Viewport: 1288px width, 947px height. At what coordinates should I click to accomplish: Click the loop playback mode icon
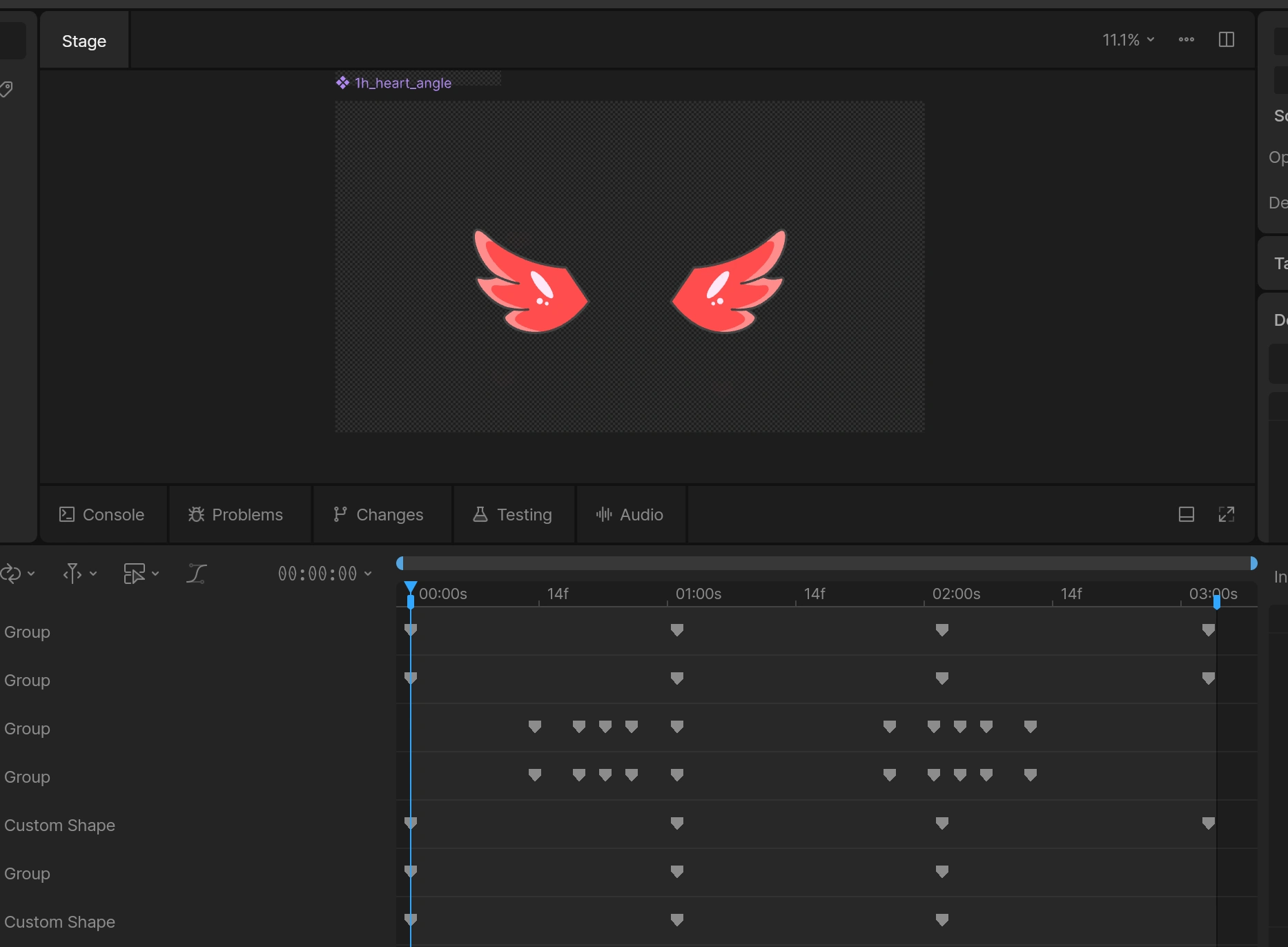pyautogui.click(x=11, y=574)
